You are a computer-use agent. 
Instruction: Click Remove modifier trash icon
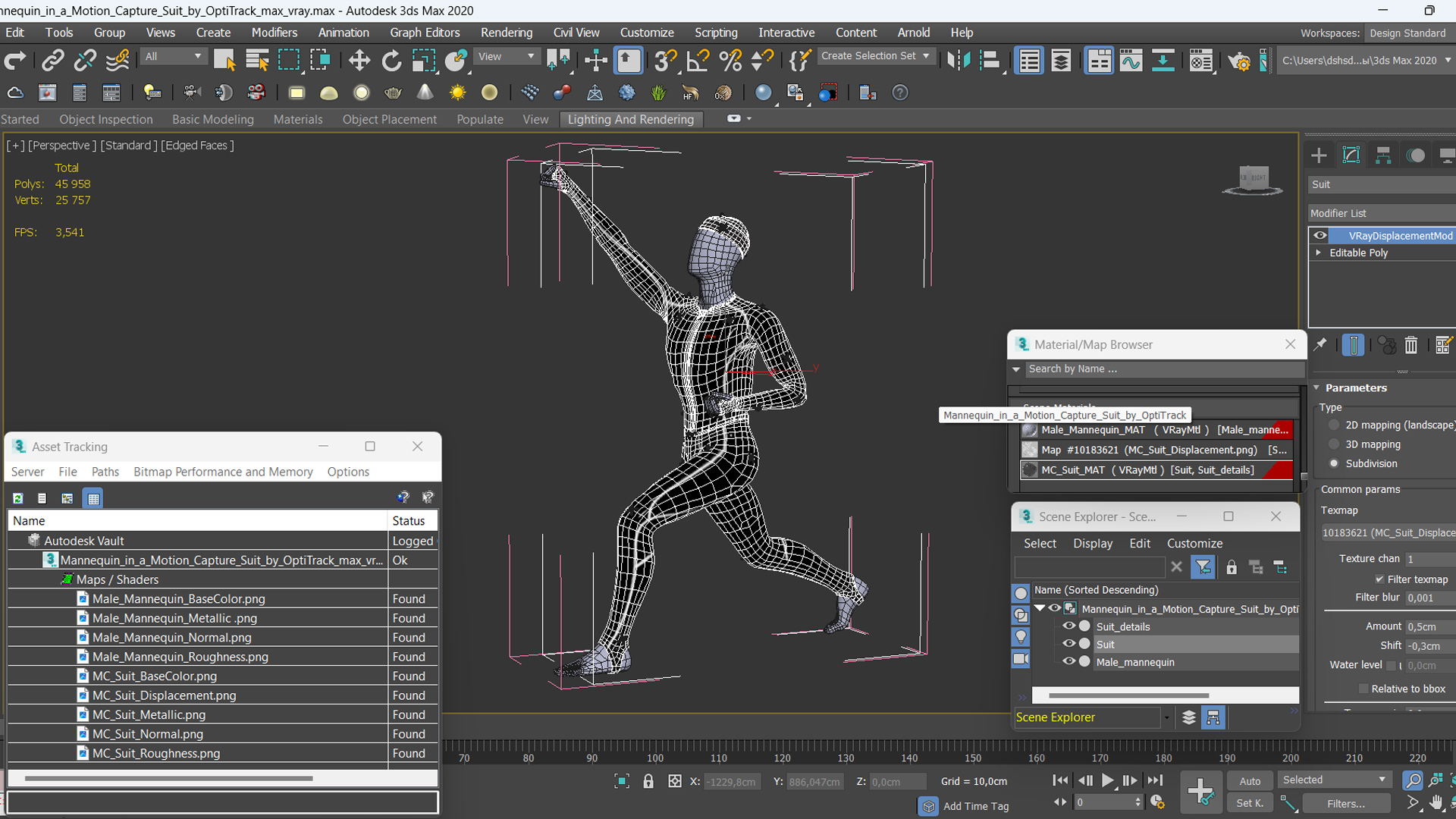[x=1410, y=345]
